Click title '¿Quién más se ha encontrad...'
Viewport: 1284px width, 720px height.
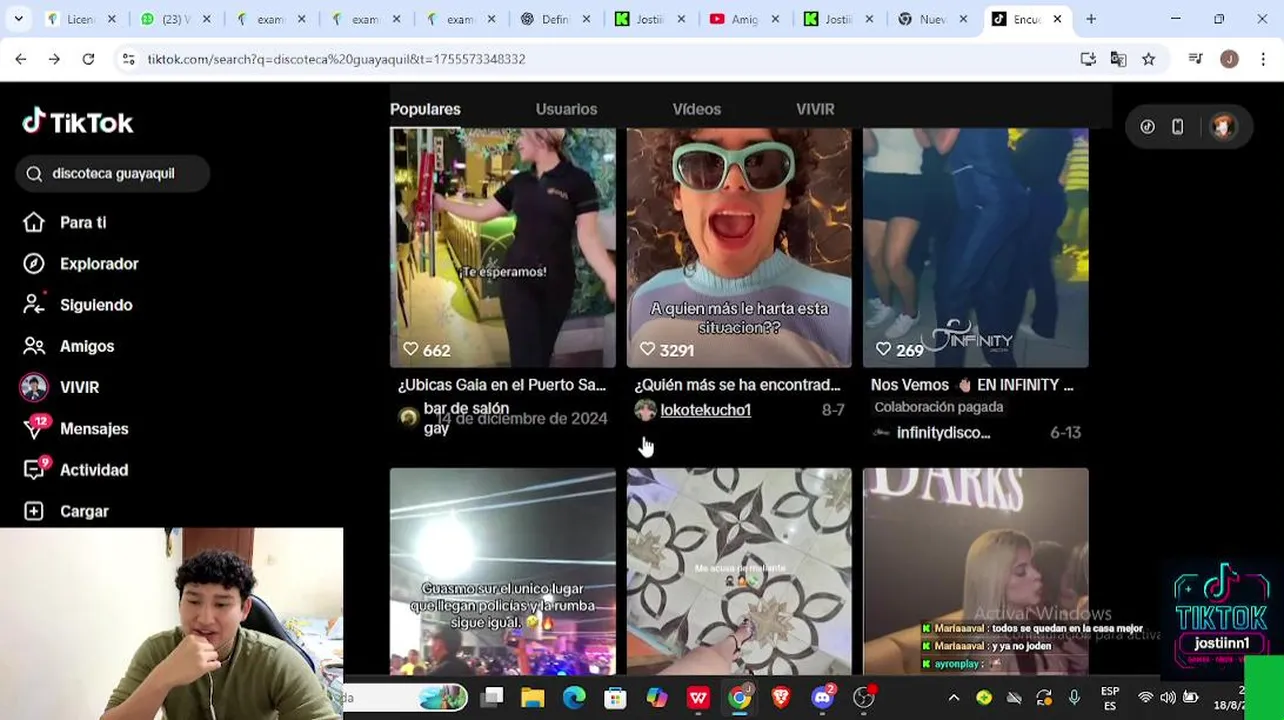tap(737, 385)
